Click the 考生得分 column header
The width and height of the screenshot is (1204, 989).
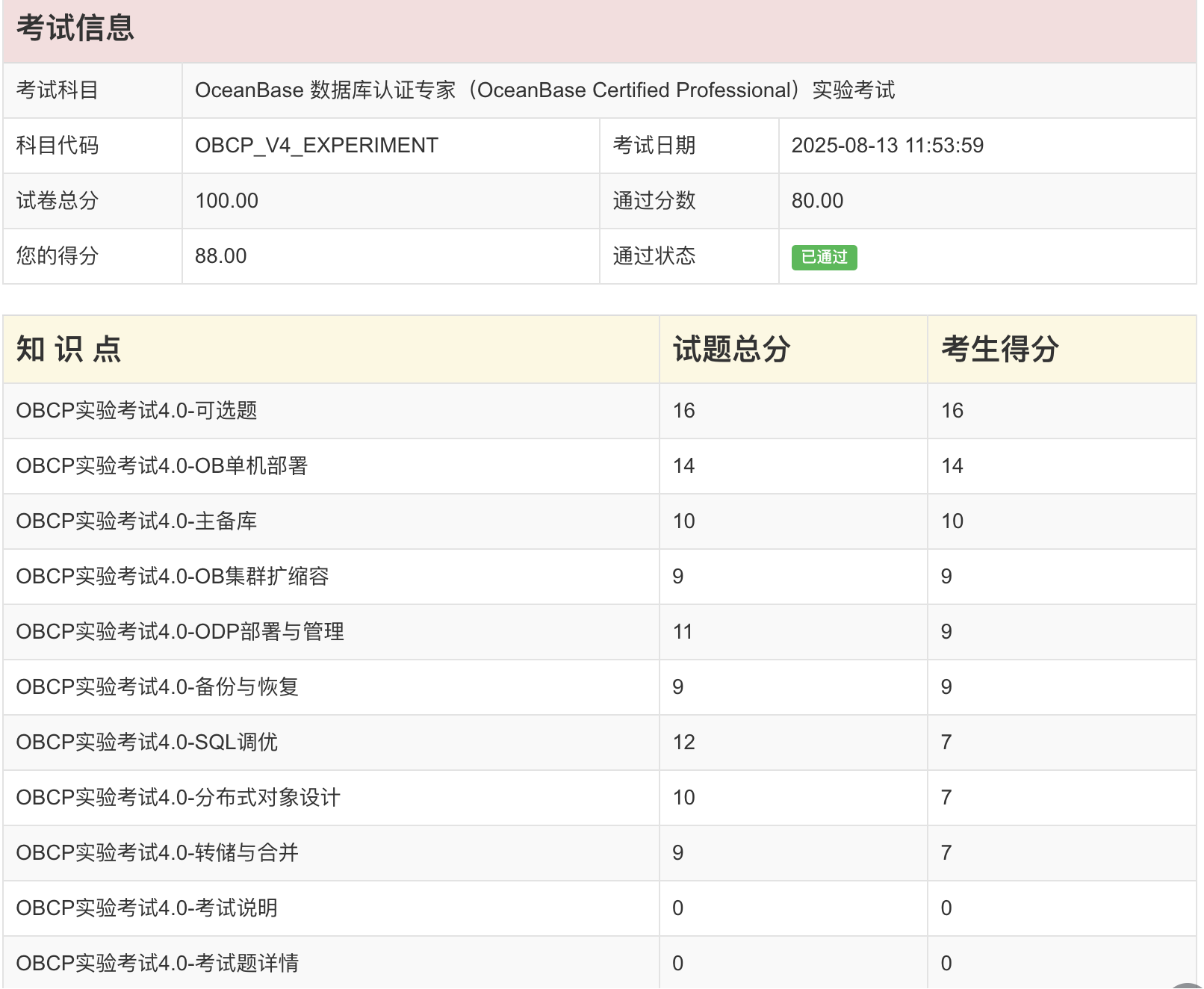coord(999,350)
